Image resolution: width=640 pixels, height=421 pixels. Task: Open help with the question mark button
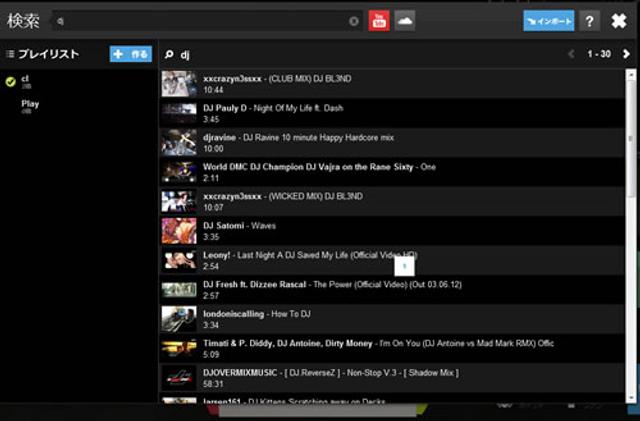tap(590, 21)
